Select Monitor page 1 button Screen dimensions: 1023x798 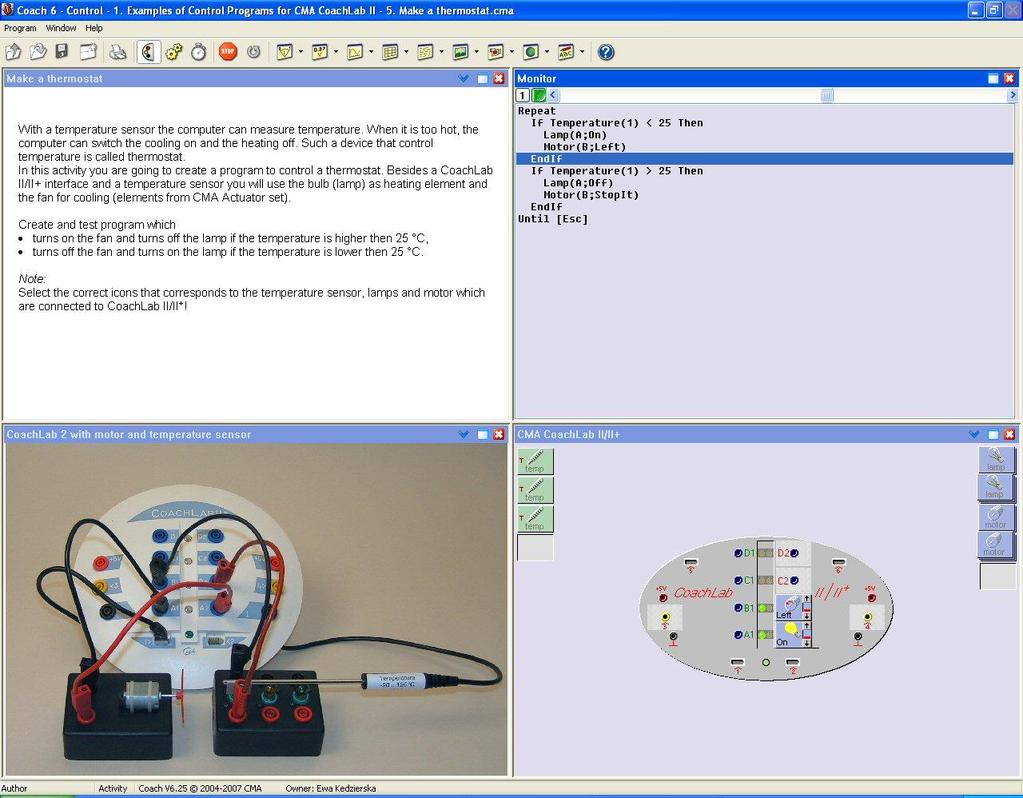(x=523, y=95)
